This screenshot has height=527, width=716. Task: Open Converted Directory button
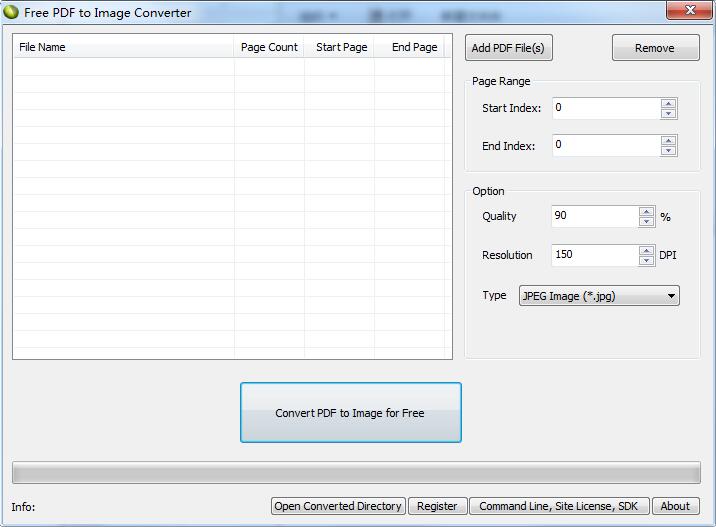click(338, 506)
